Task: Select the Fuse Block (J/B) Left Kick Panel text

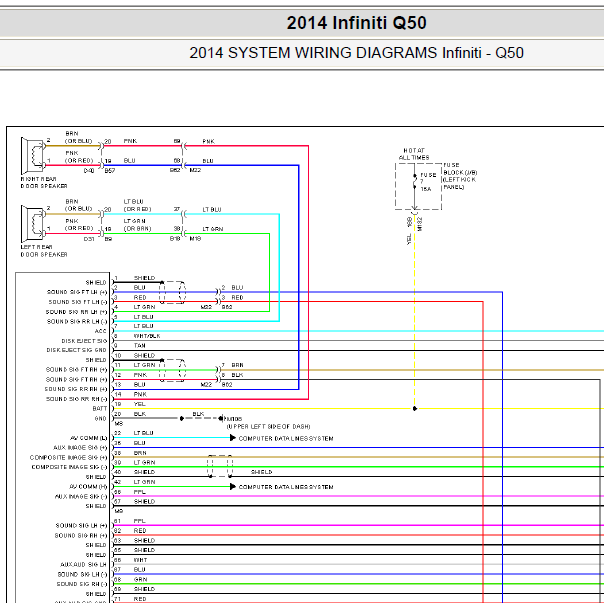Action: click(x=460, y=176)
